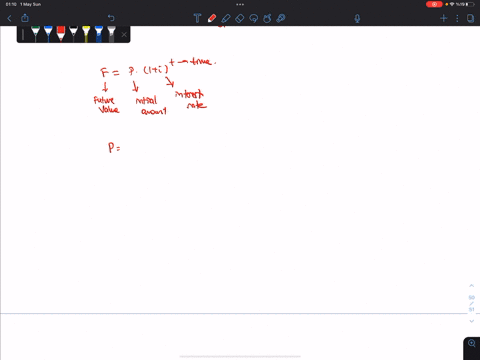Select the red Pen tool
The width and height of the screenshot is (480, 360).
212,18
